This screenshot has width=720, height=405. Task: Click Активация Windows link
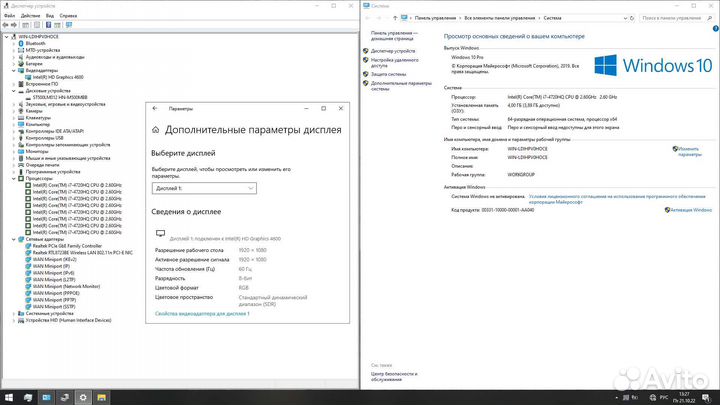691,210
